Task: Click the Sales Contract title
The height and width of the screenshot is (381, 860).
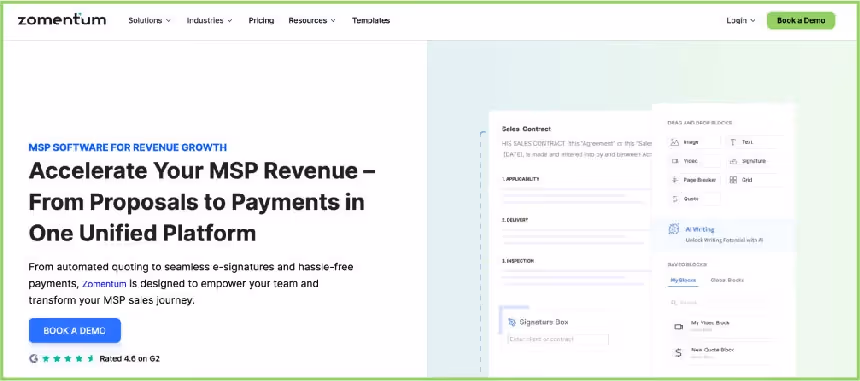Action: [526, 129]
